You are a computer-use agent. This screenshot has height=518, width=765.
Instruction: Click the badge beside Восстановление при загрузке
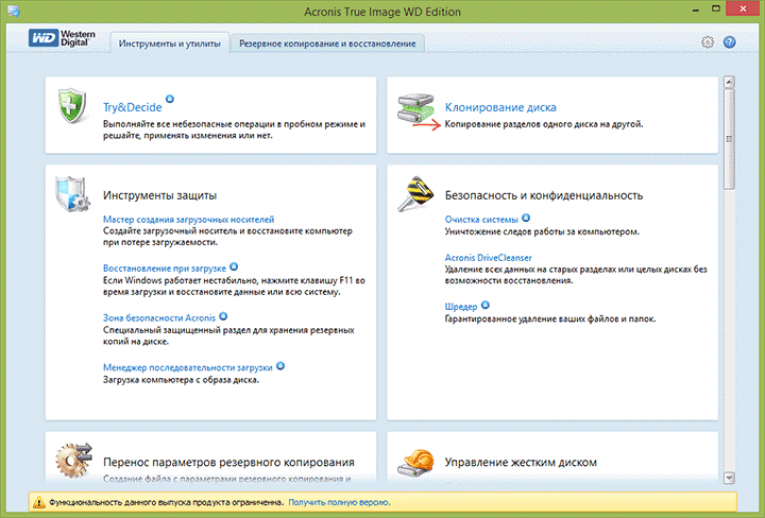(x=234, y=266)
